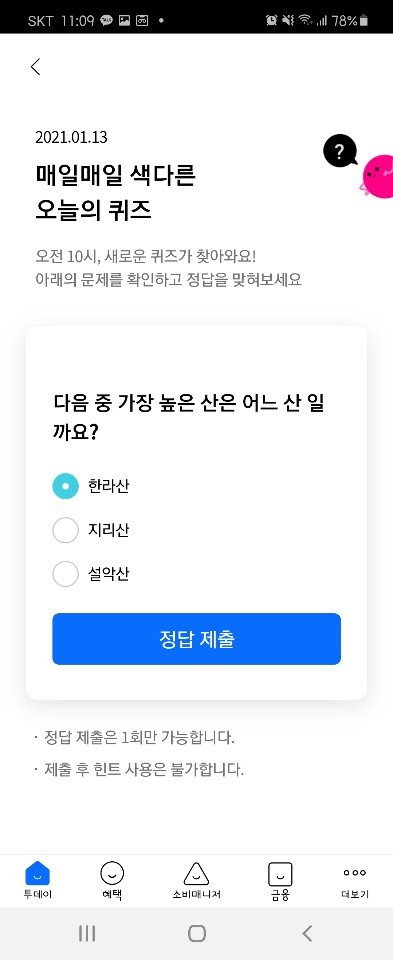Tap the battery indicator in status bar

click(364, 21)
